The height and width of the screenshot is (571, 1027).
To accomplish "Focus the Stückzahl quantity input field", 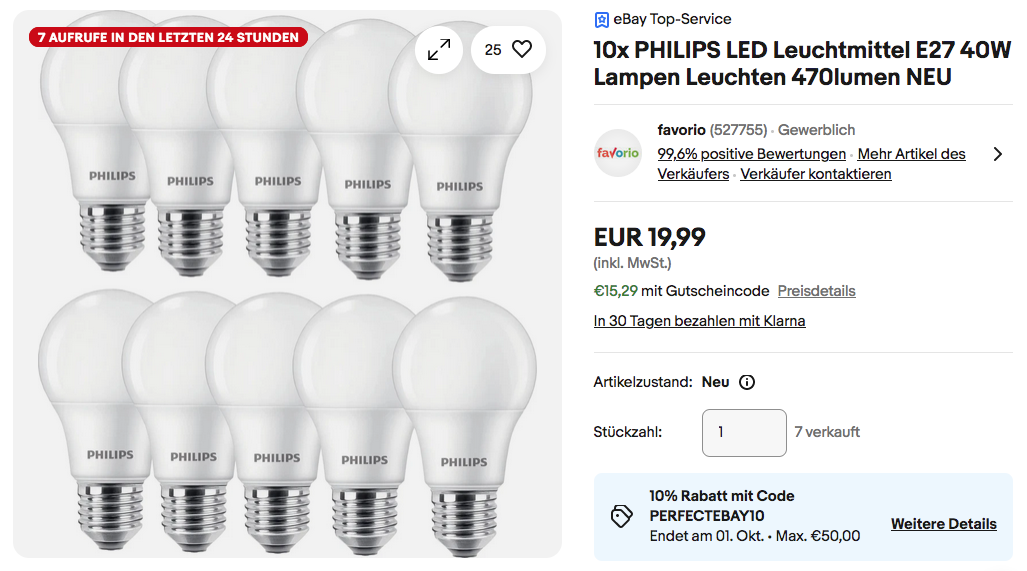I will coord(744,433).
